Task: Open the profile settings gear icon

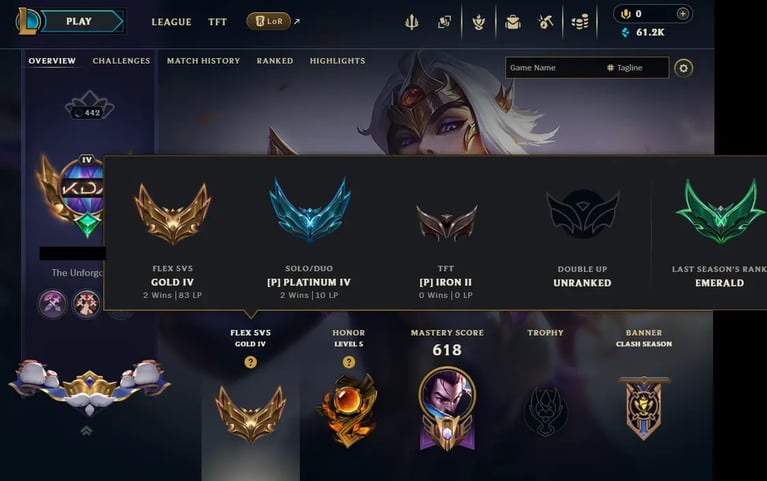Action: point(683,68)
